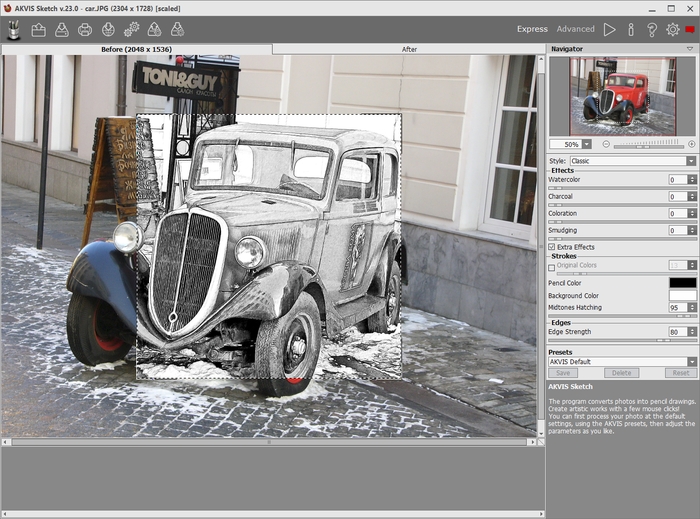Screen dimensions: 700x519
Task: Click the Midtones Hatching field showing 95
Action: pyautogui.click(x=678, y=307)
